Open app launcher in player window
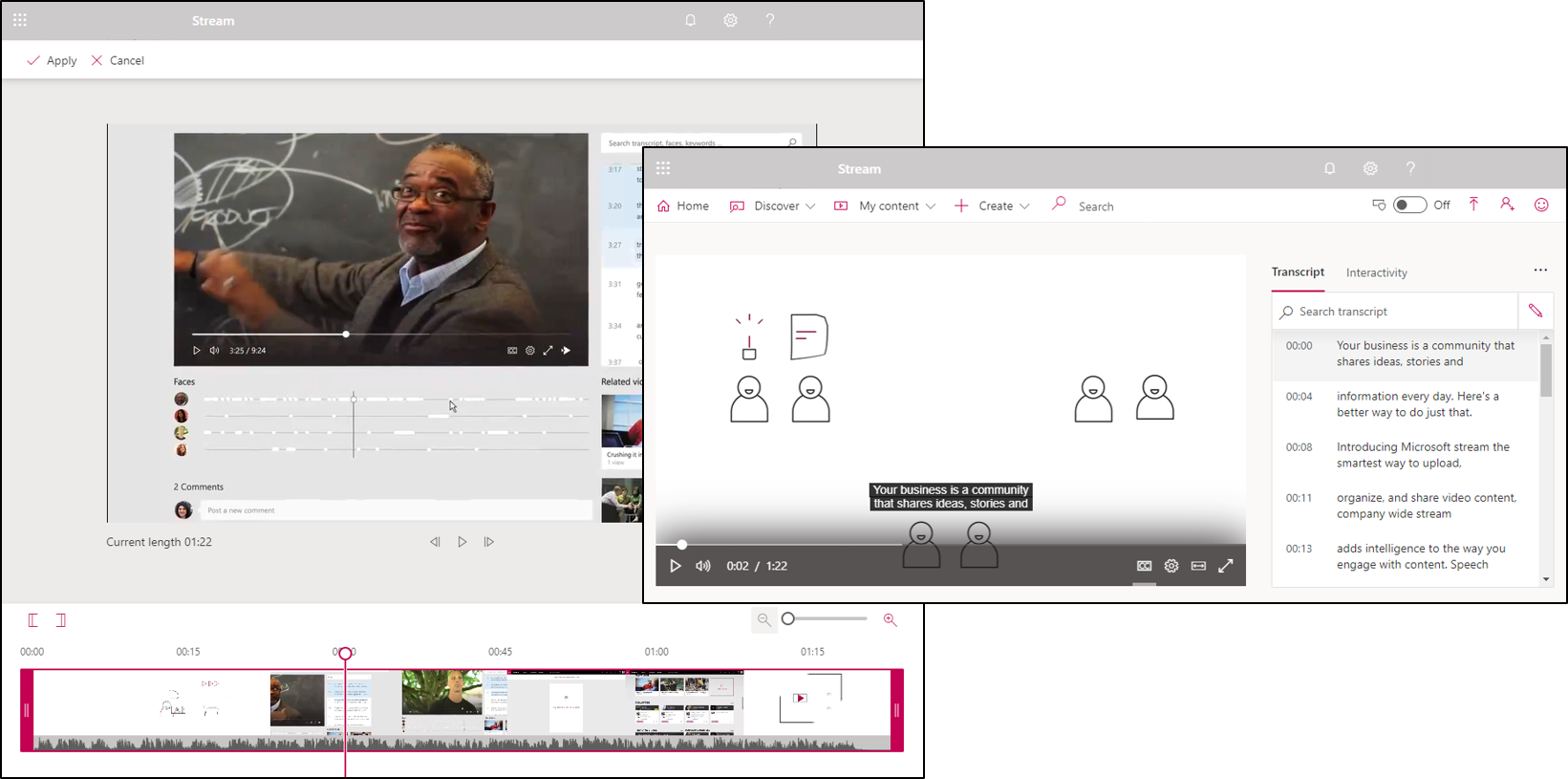Image resolution: width=1568 pixels, height=779 pixels. click(663, 168)
